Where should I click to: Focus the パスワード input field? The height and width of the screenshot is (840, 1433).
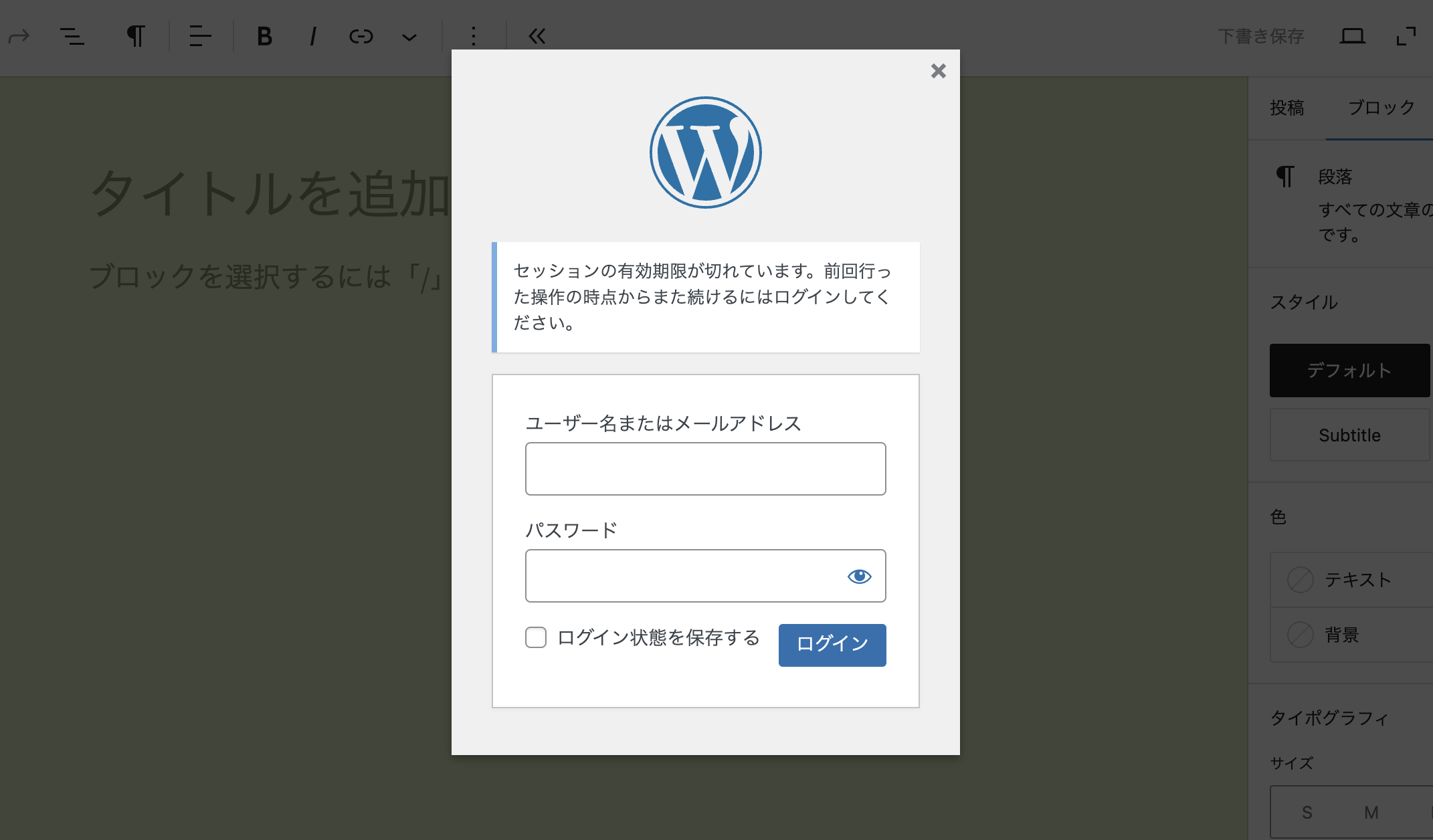pos(706,576)
